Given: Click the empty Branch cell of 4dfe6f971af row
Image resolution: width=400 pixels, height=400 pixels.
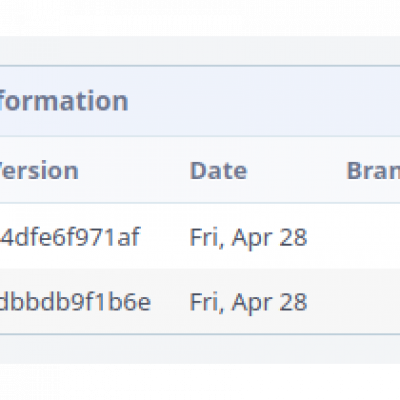Looking at the screenshot, I should (x=373, y=236).
